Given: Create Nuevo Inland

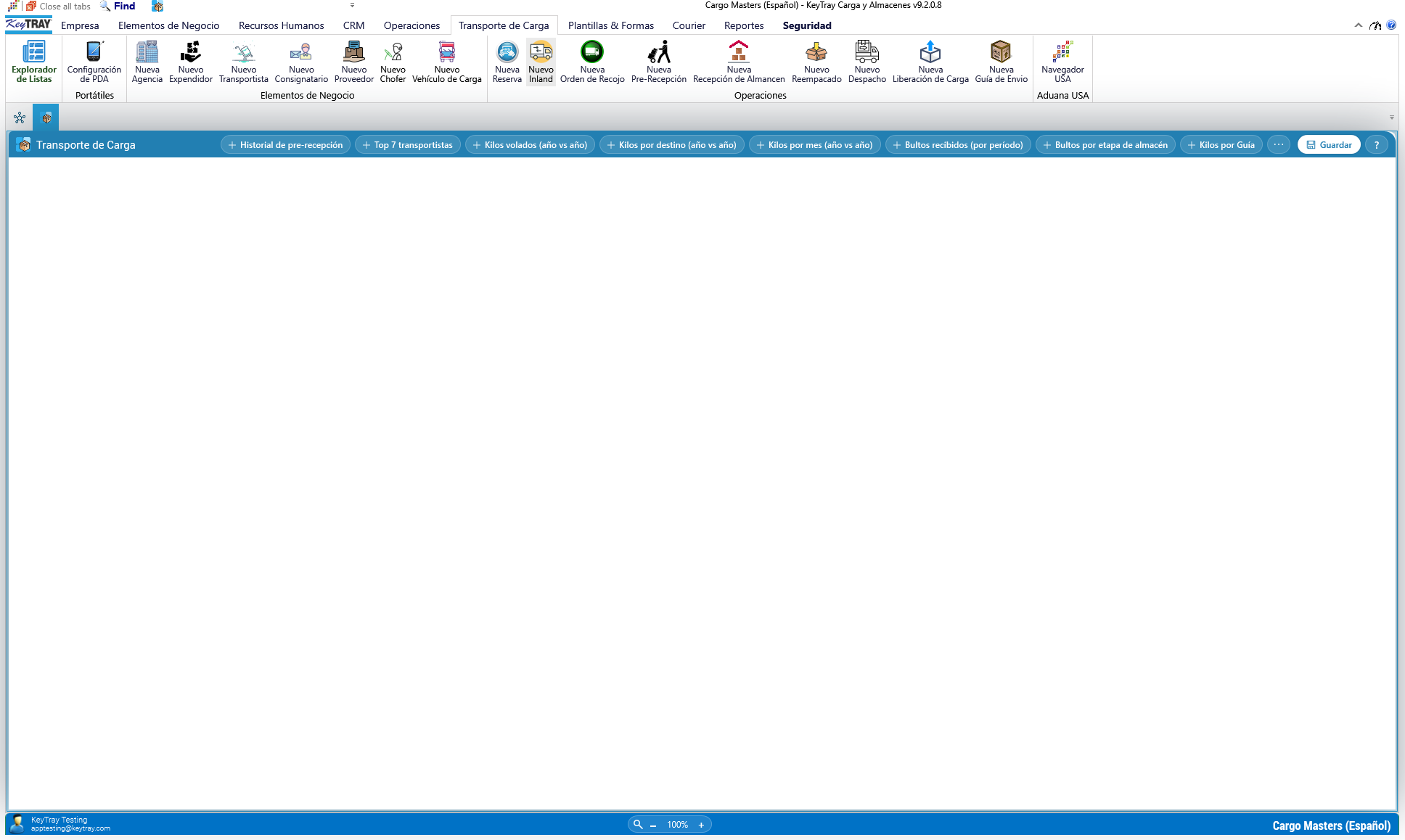Looking at the screenshot, I should click(x=541, y=62).
